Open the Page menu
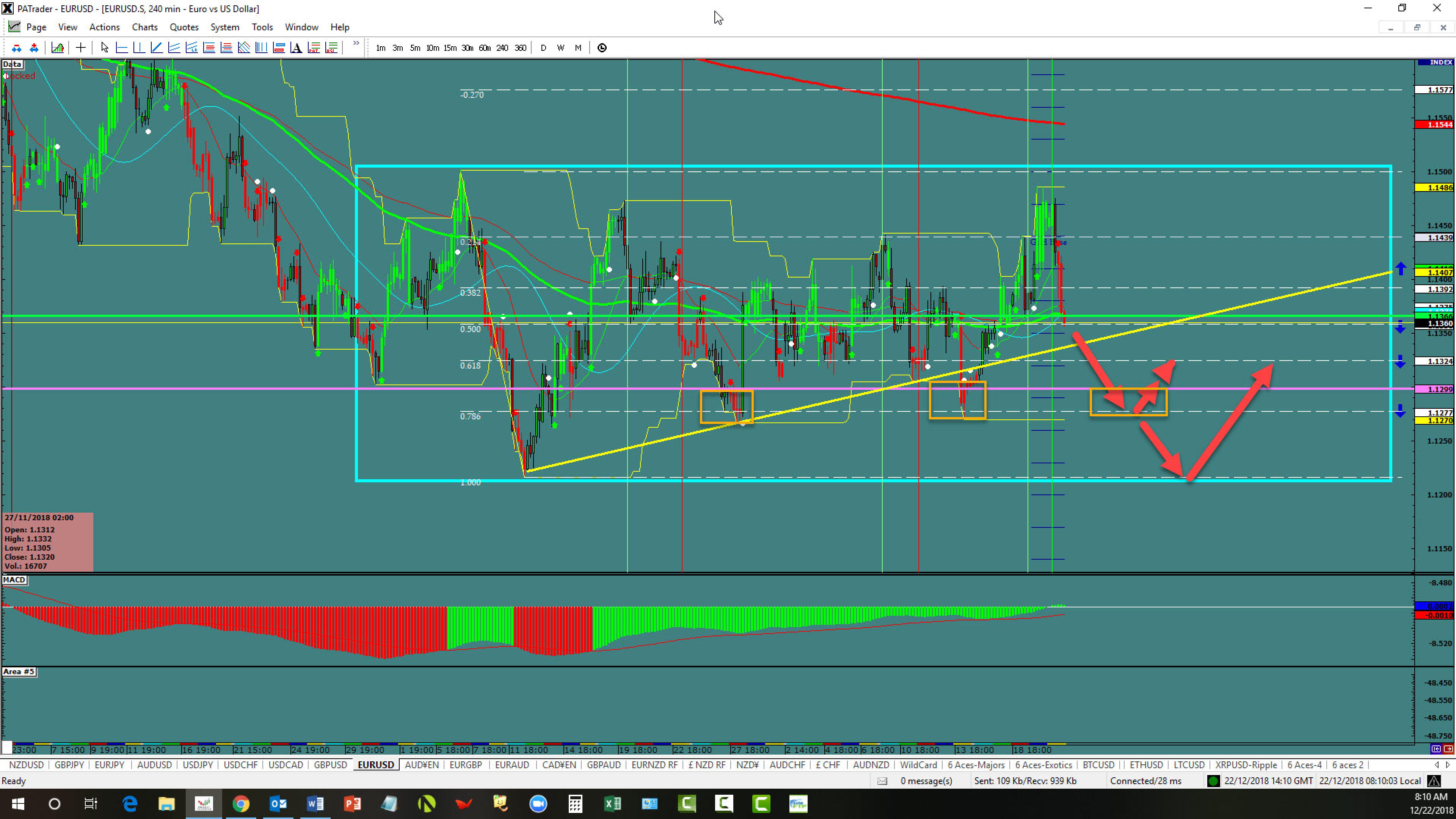This screenshot has height=819, width=1456. (x=36, y=27)
